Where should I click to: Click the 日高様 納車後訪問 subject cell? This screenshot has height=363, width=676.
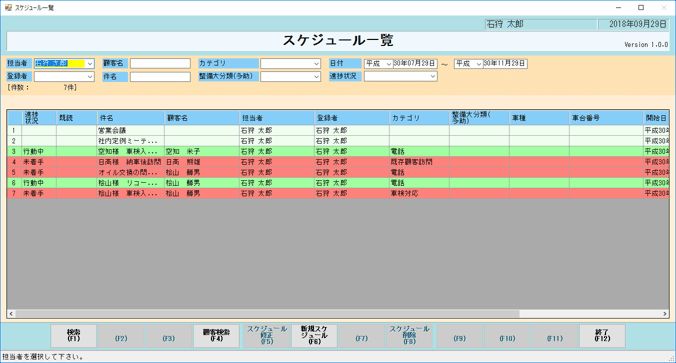tap(130, 162)
